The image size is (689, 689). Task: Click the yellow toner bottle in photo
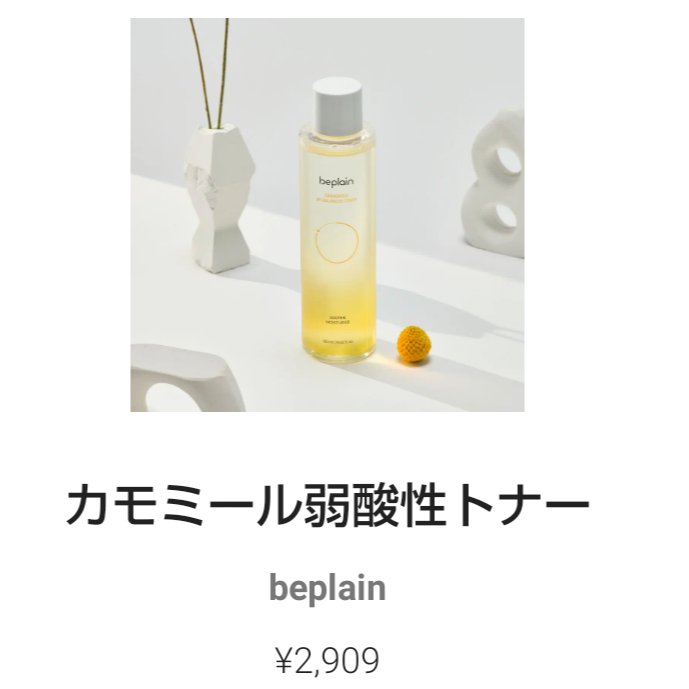pyautogui.click(x=337, y=220)
